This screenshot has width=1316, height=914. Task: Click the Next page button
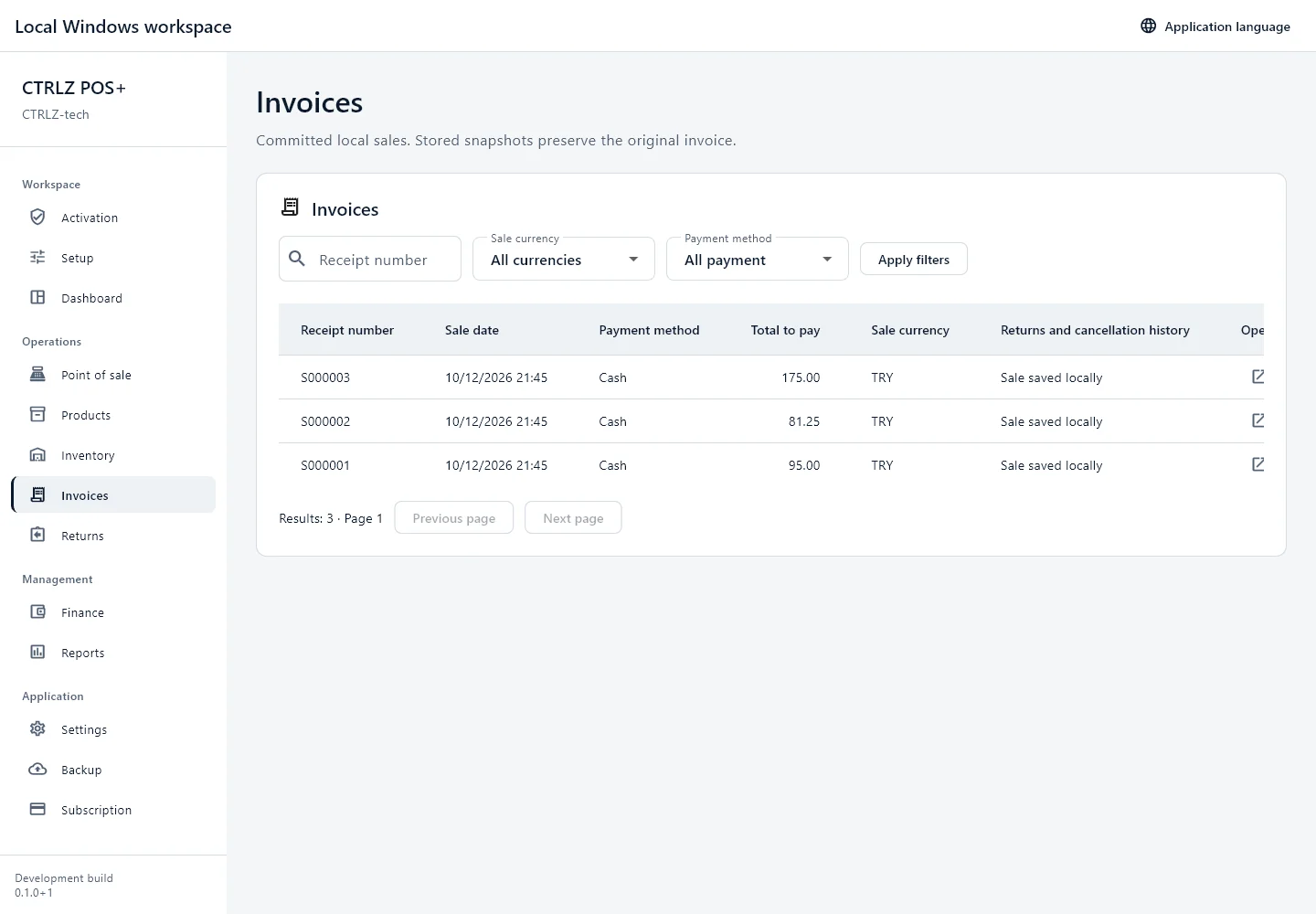573,517
